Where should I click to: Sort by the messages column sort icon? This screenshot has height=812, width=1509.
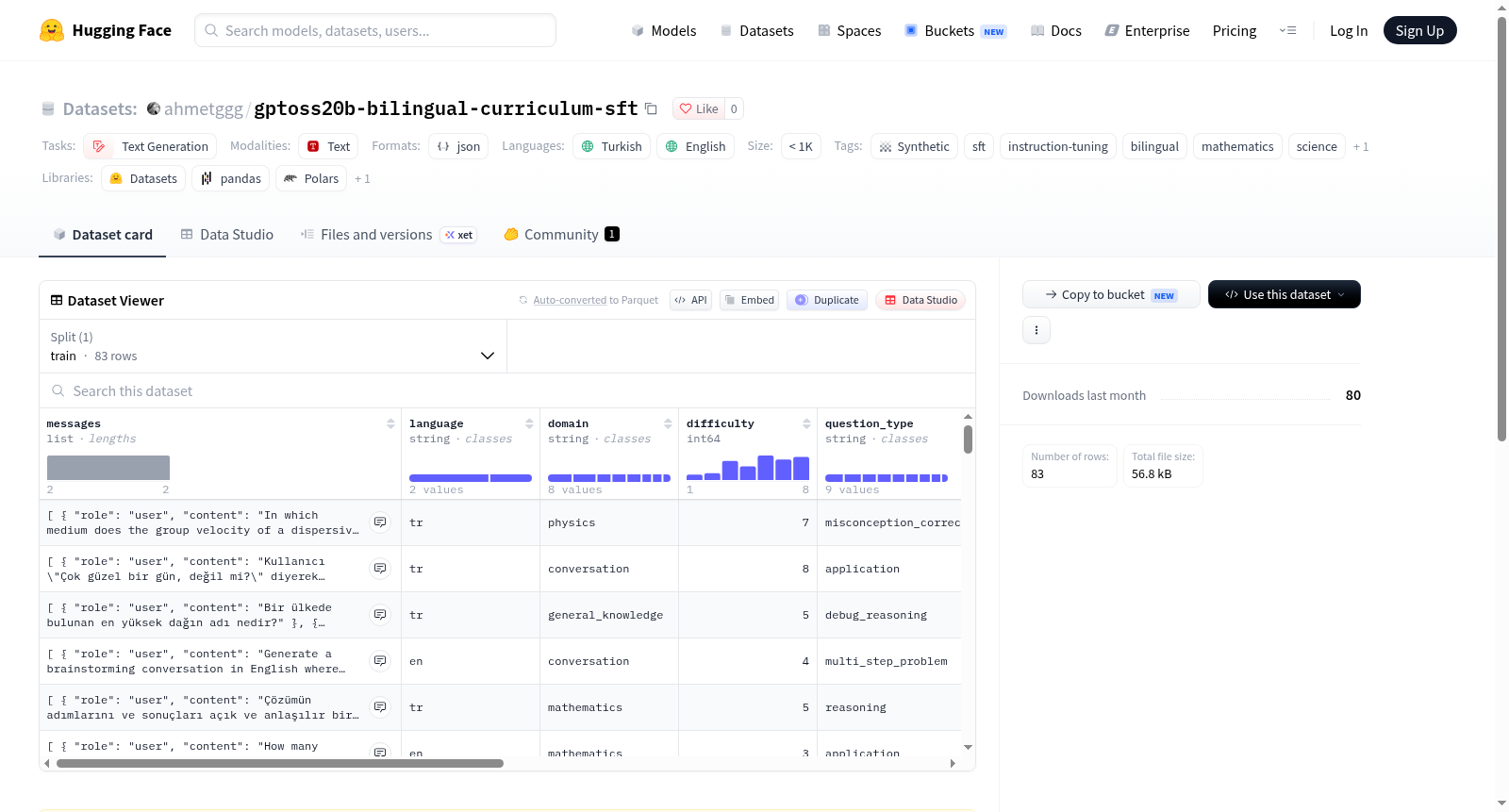390,424
